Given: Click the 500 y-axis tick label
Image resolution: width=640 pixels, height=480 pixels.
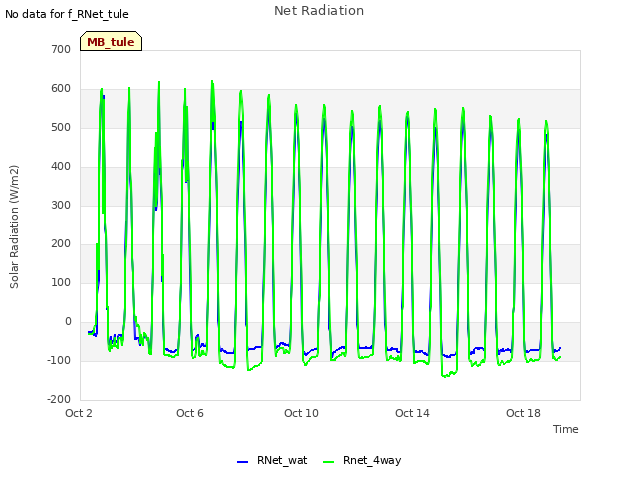Looking at the screenshot, I should (x=61, y=127).
